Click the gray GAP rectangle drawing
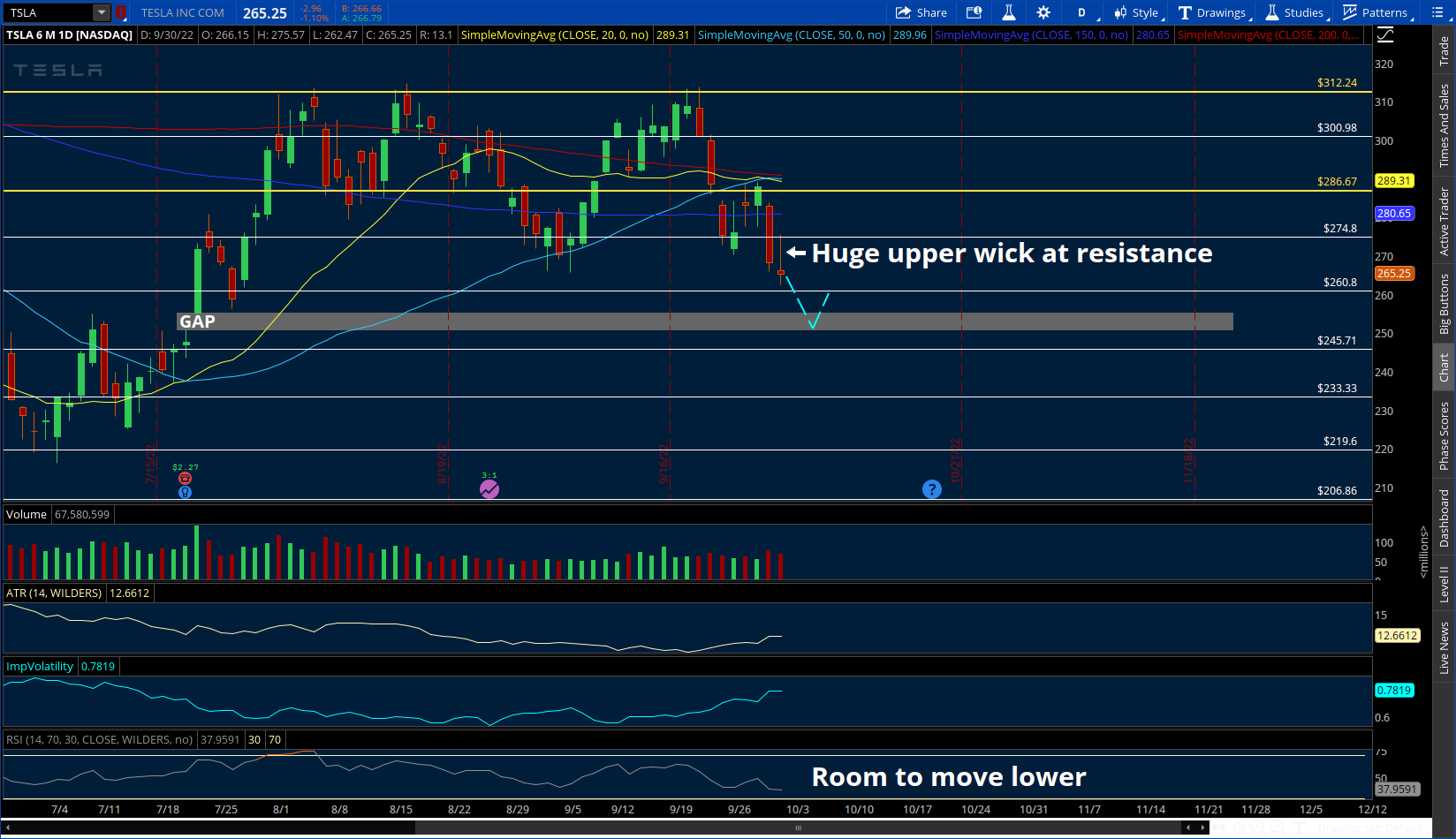 tap(705, 321)
